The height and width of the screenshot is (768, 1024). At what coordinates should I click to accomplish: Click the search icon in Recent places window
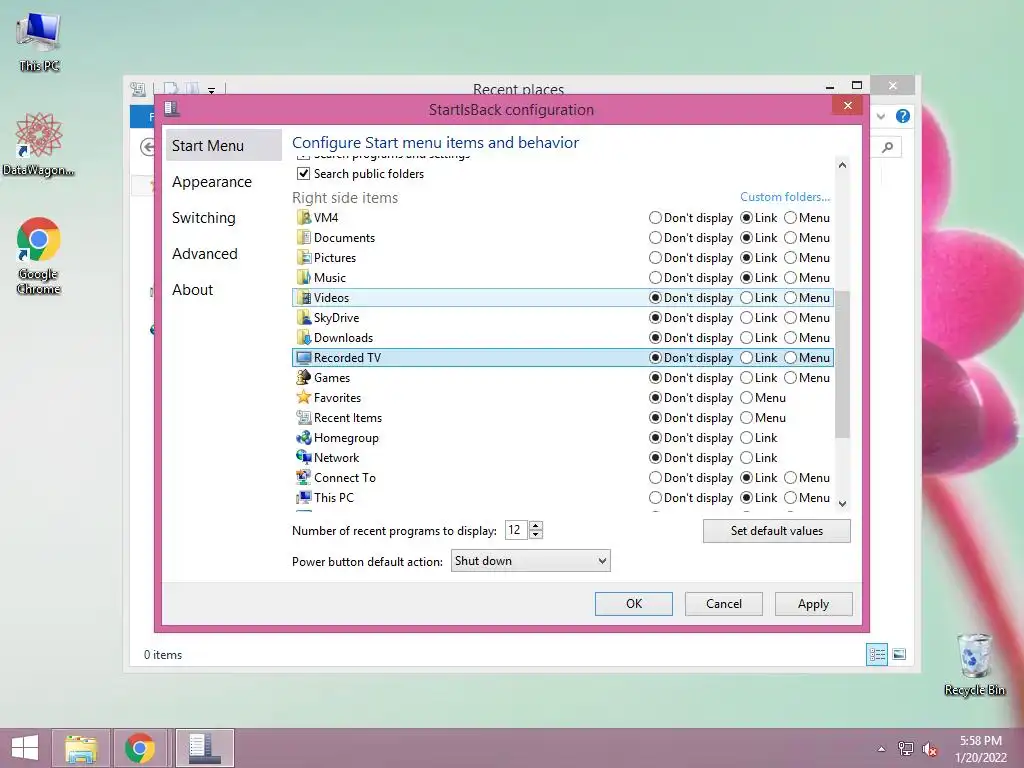(x=888, y=148)
